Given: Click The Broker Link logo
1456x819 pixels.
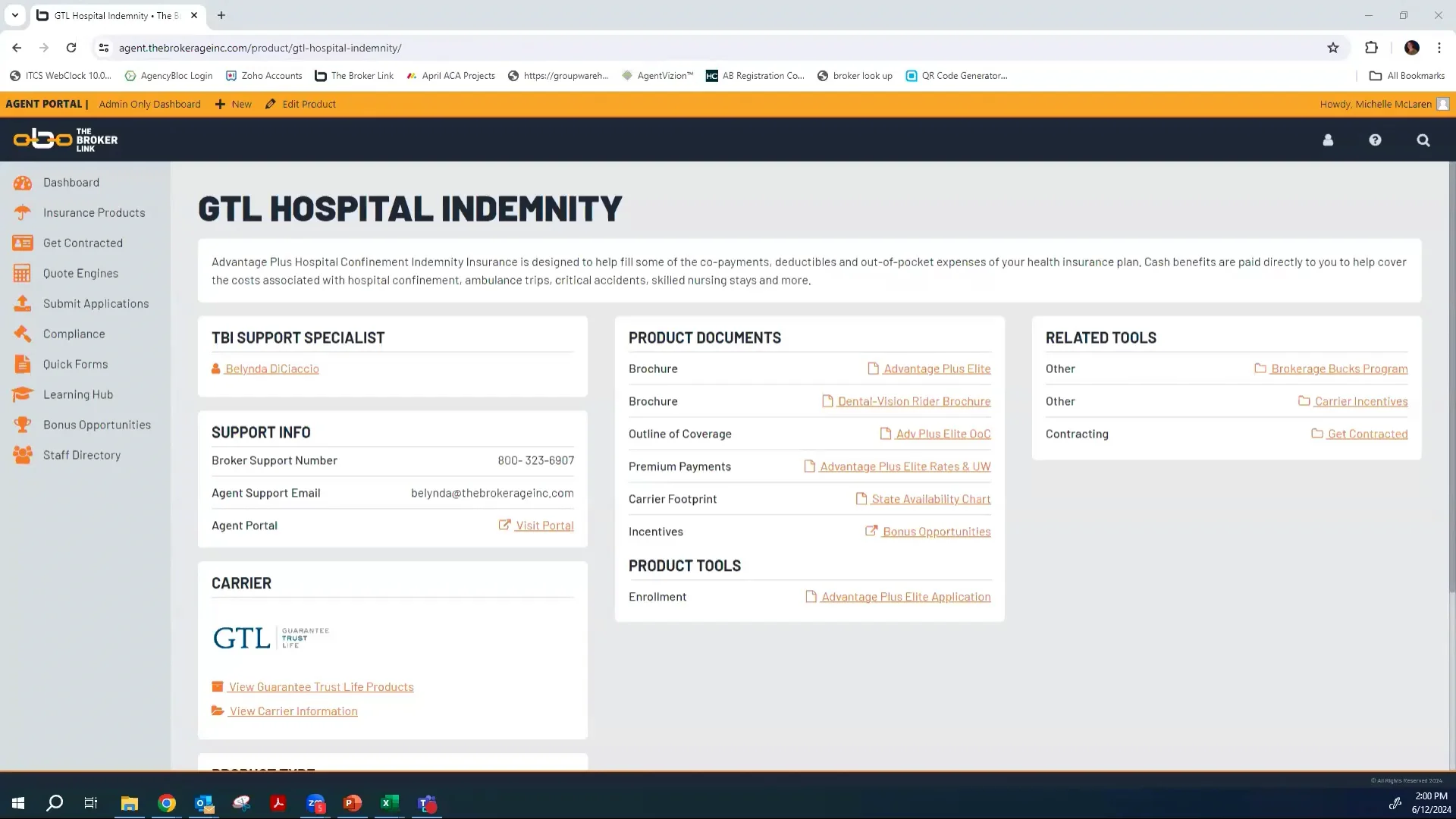Looking at the screenshot, I should click(66, 140).
